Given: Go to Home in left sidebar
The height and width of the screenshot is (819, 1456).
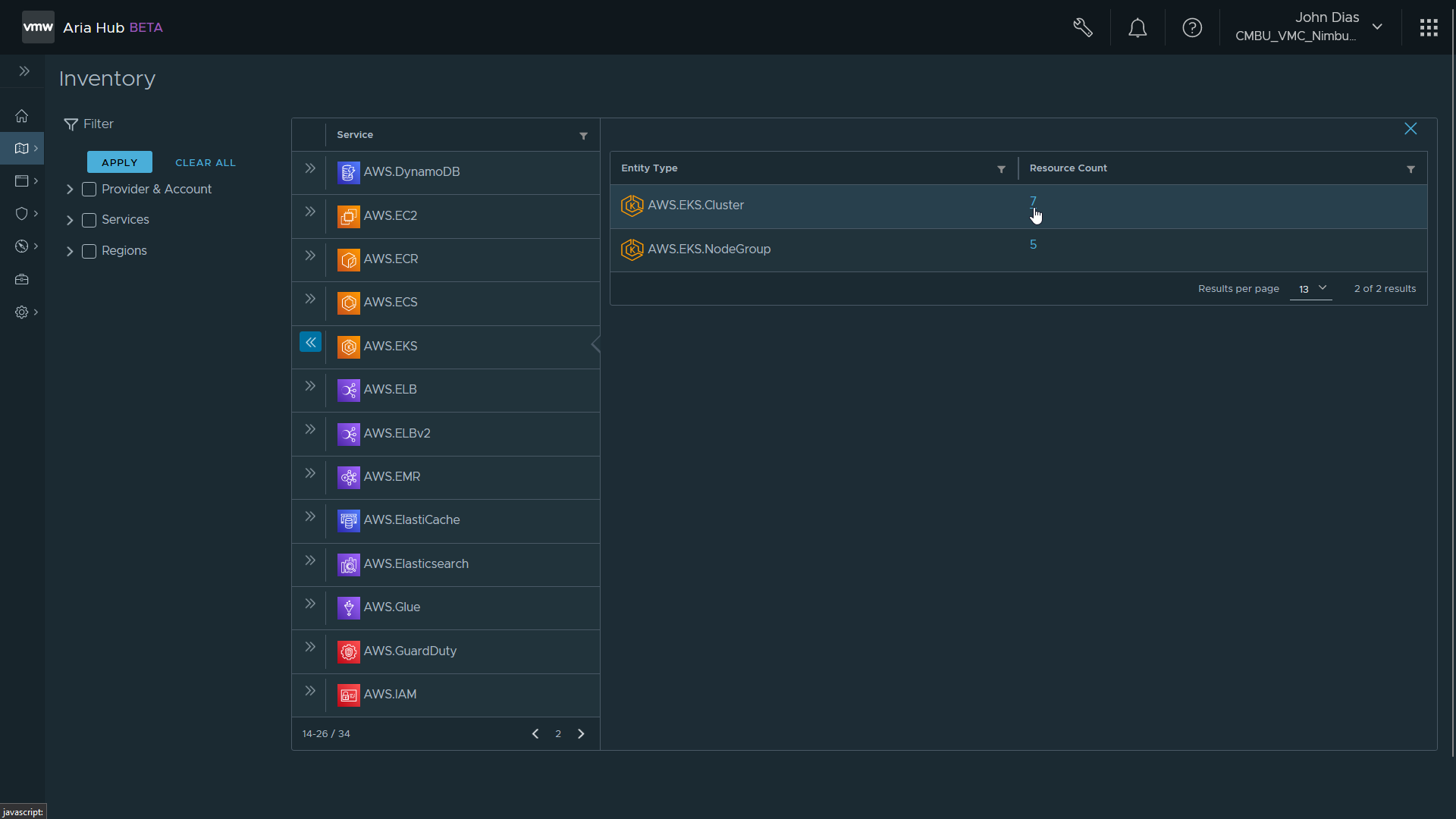Looking at the screenshot, I should coord(22,116).
